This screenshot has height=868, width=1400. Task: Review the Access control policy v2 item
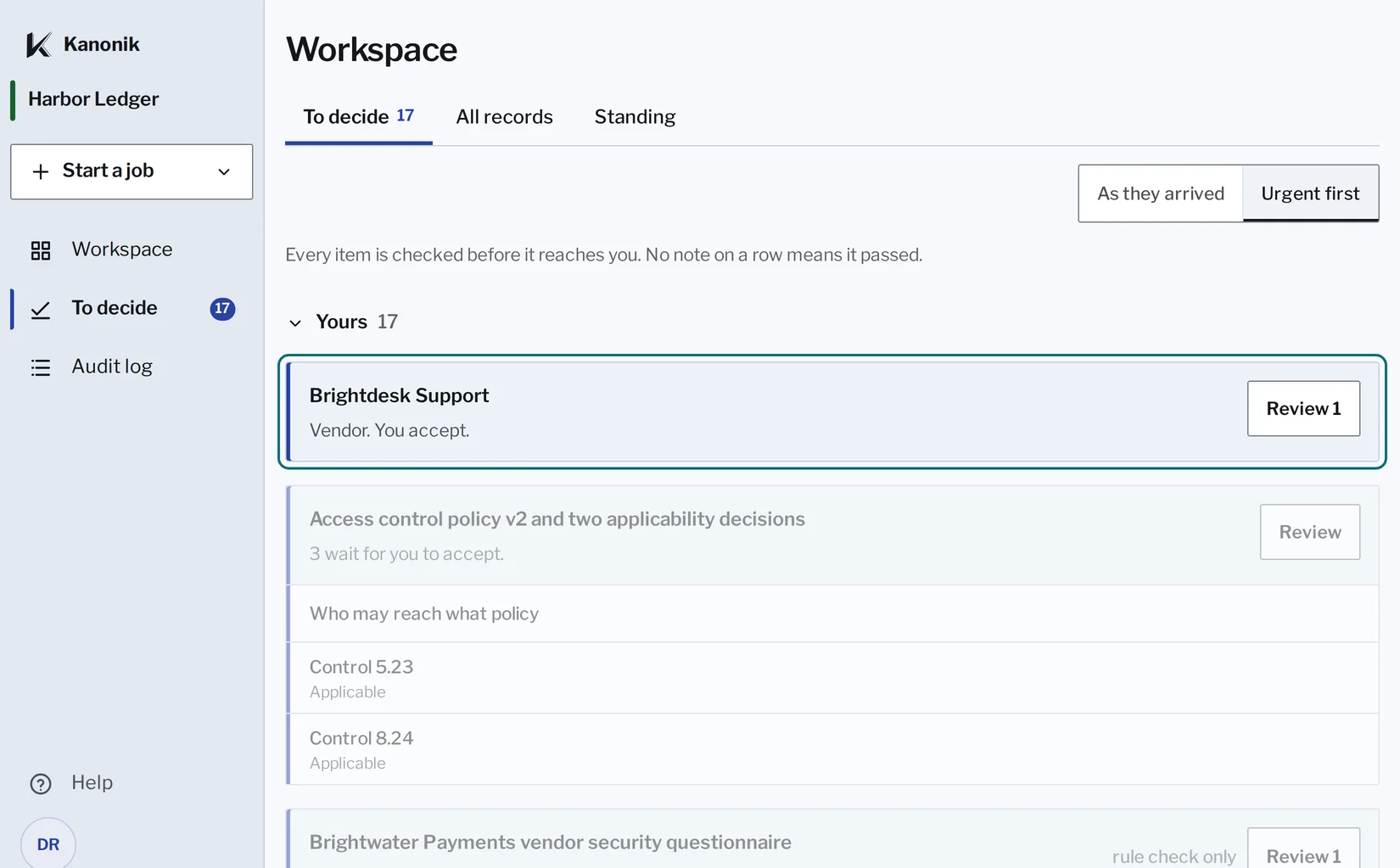1310,532
